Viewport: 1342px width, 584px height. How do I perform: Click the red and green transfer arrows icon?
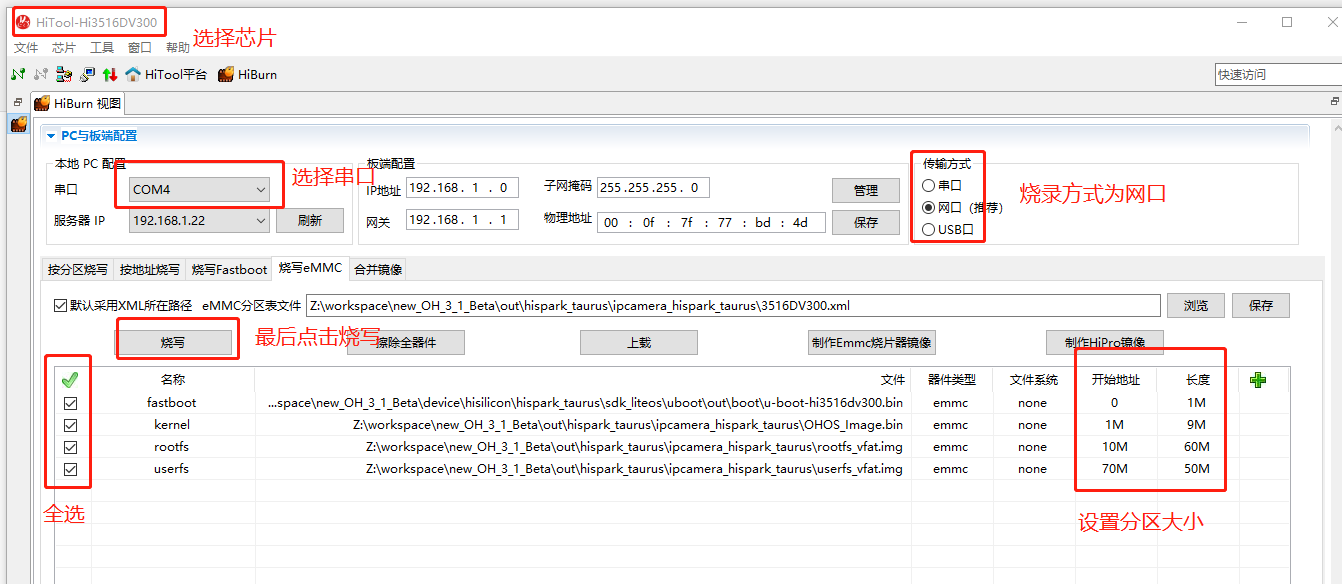click(x=110, y=74)
